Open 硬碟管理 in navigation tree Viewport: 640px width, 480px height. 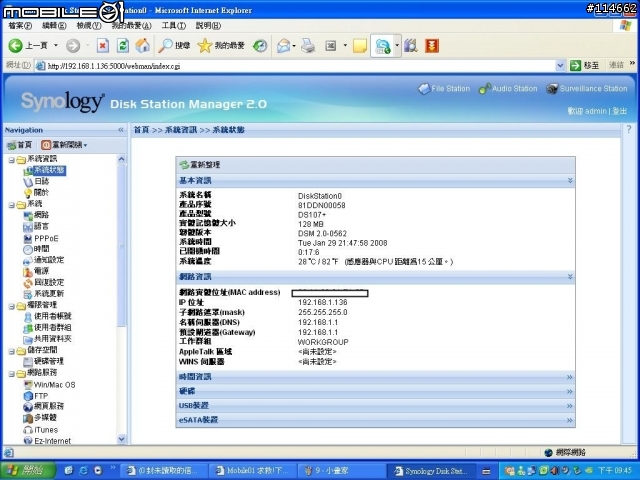(x=49, y=361)
